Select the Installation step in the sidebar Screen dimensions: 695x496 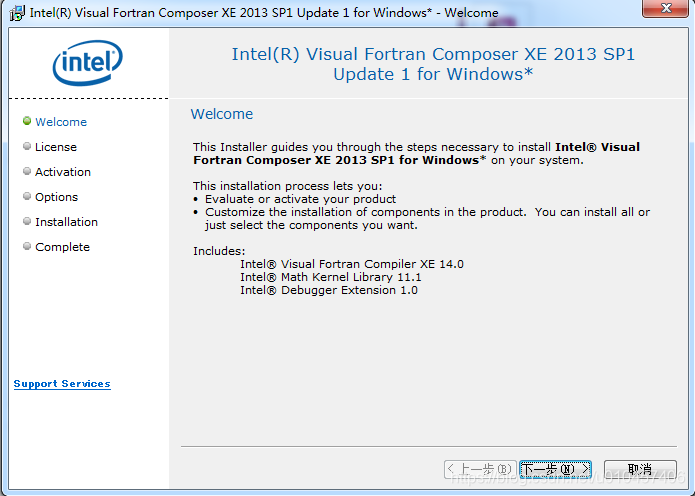point(66,222)
